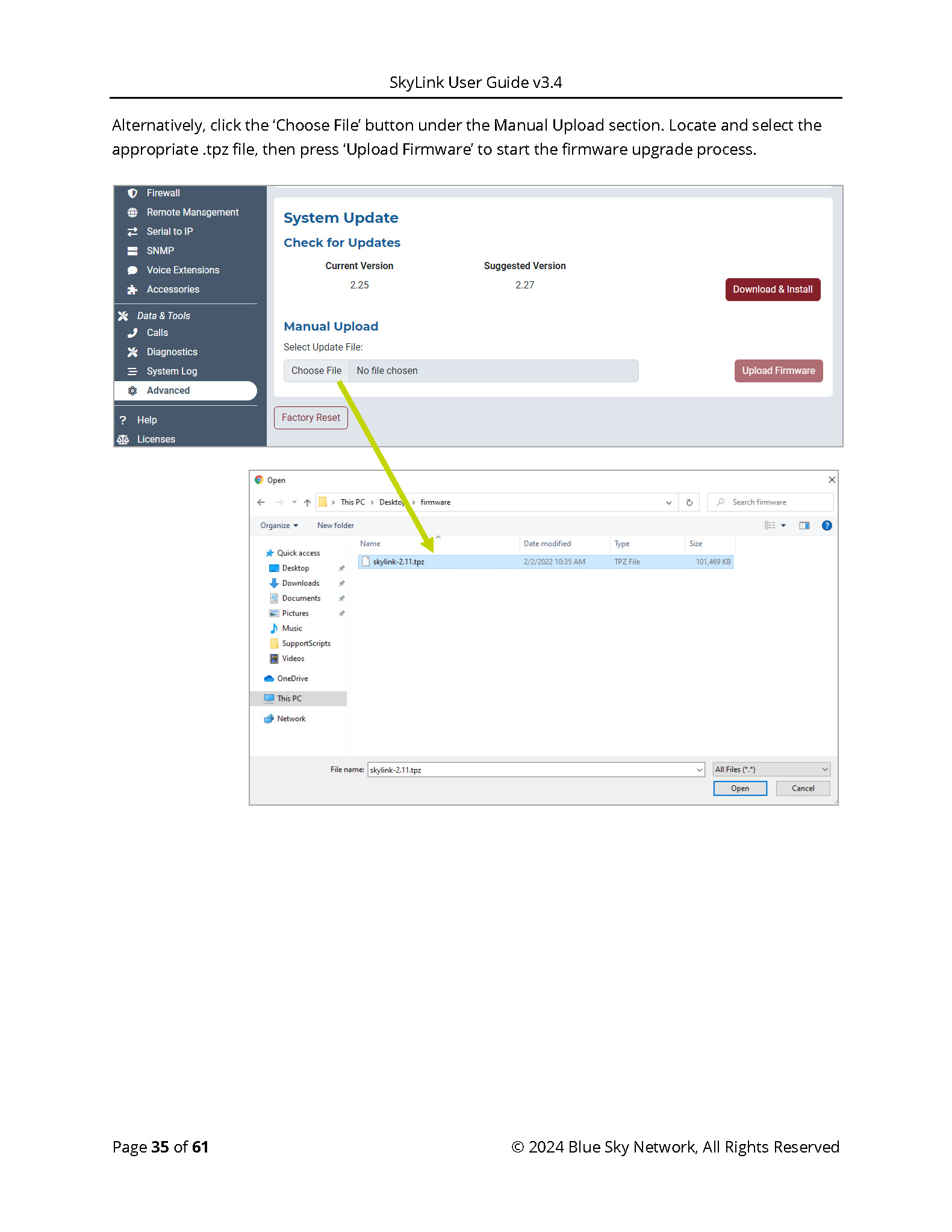
Task: Click This PC in the address path
Action: 352,502
